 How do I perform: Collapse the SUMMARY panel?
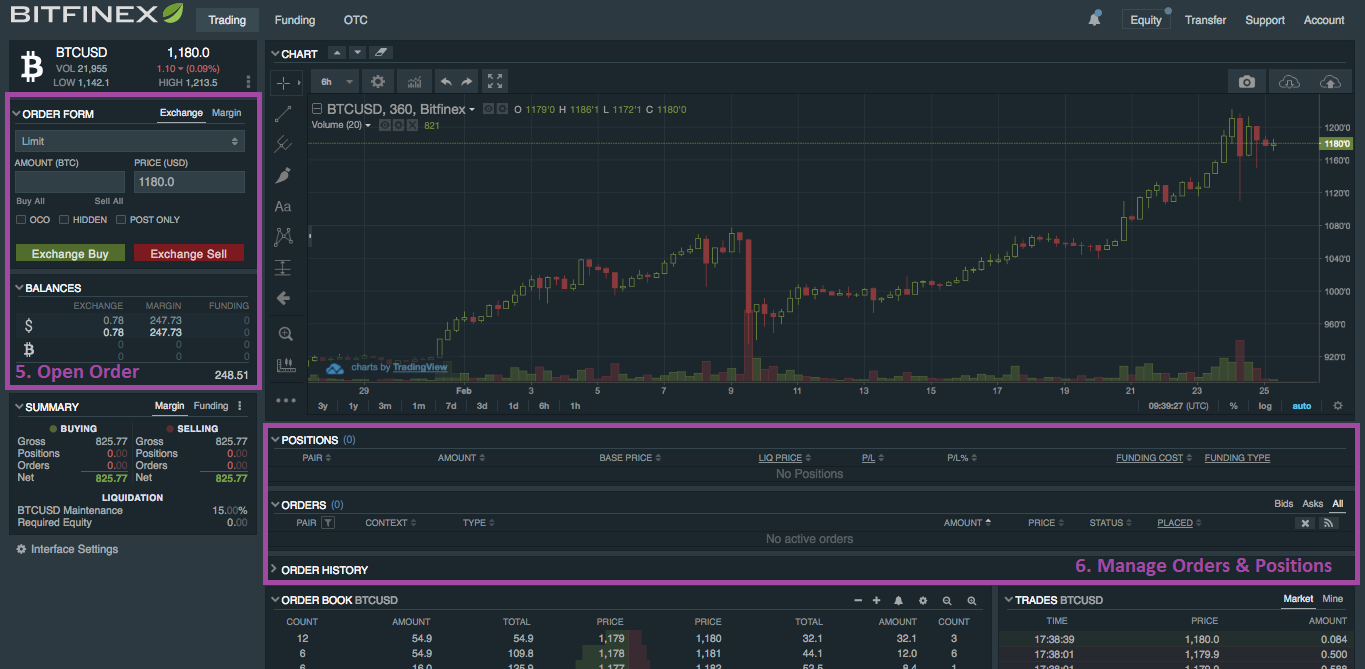point(19,407)
